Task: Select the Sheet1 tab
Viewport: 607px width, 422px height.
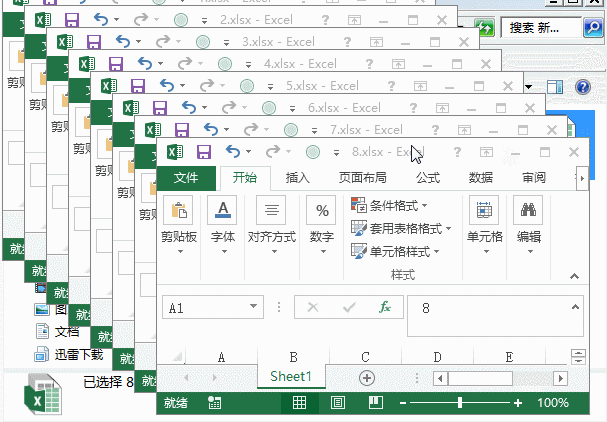Action: tap(291, 376)
